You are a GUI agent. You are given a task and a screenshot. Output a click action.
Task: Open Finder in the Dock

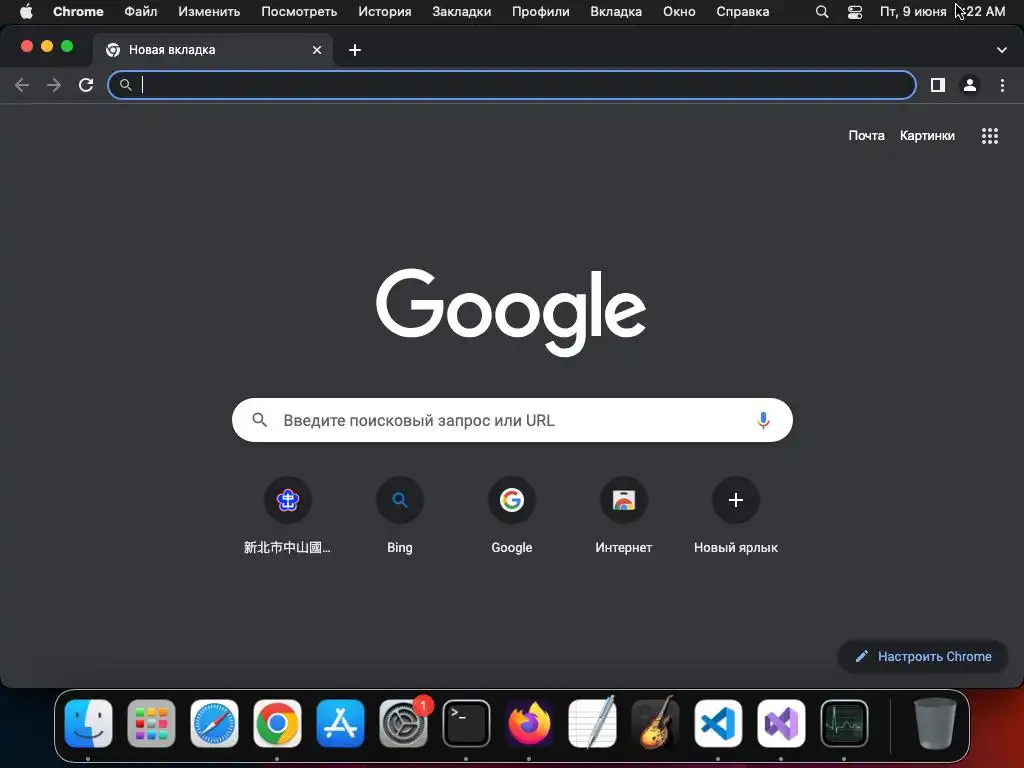[89, 724]
